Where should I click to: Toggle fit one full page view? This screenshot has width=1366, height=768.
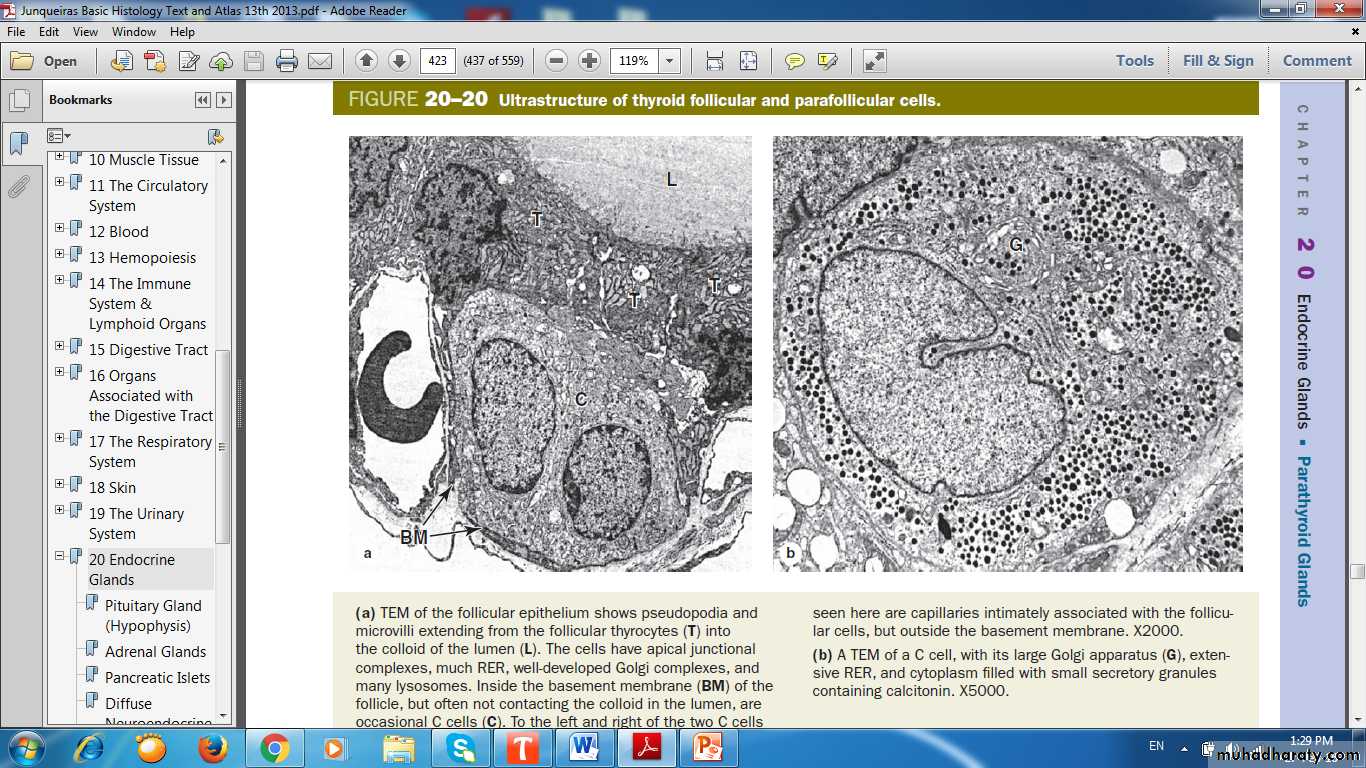(x=748, y=61)
